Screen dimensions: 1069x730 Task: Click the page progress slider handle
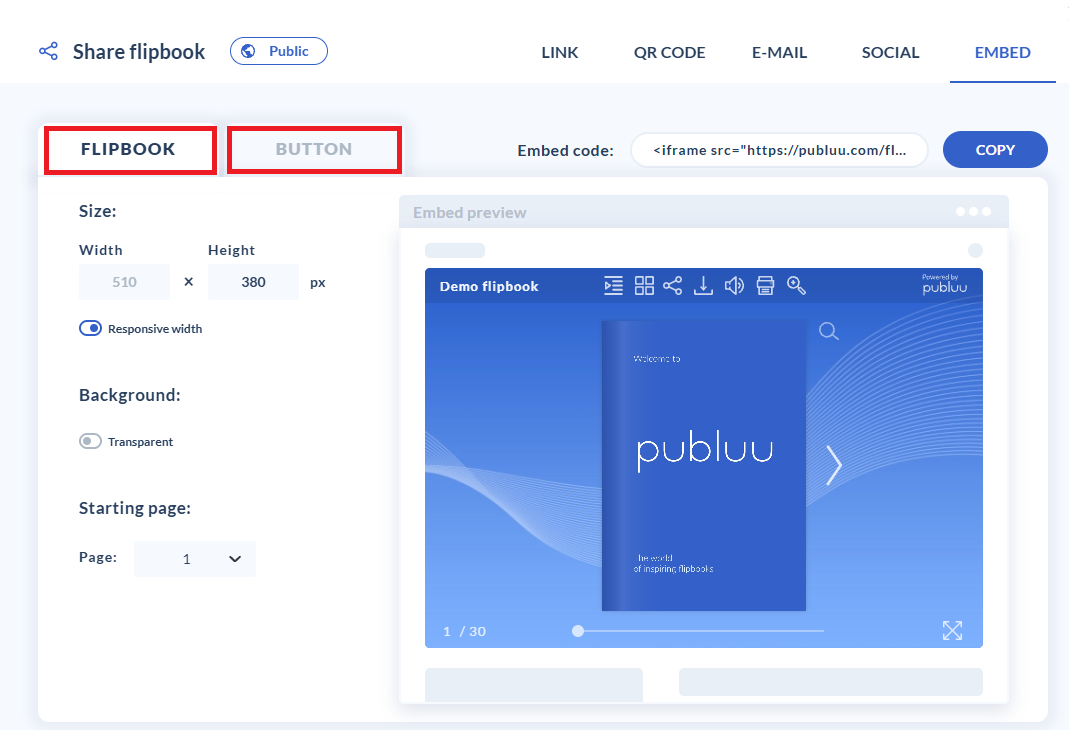point(578,631)
